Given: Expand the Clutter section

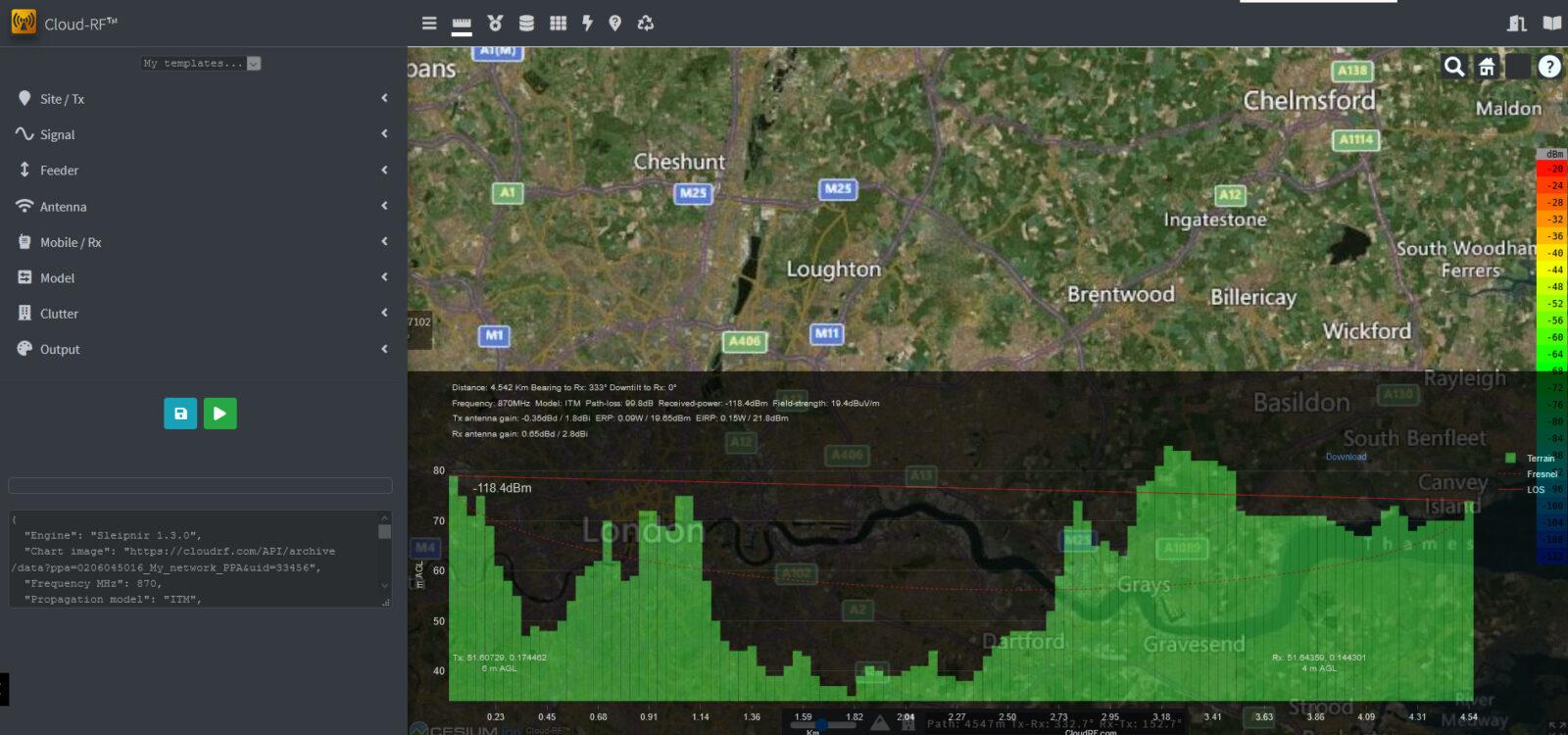Looking at the screenshot, I should (x=201, y=314).
